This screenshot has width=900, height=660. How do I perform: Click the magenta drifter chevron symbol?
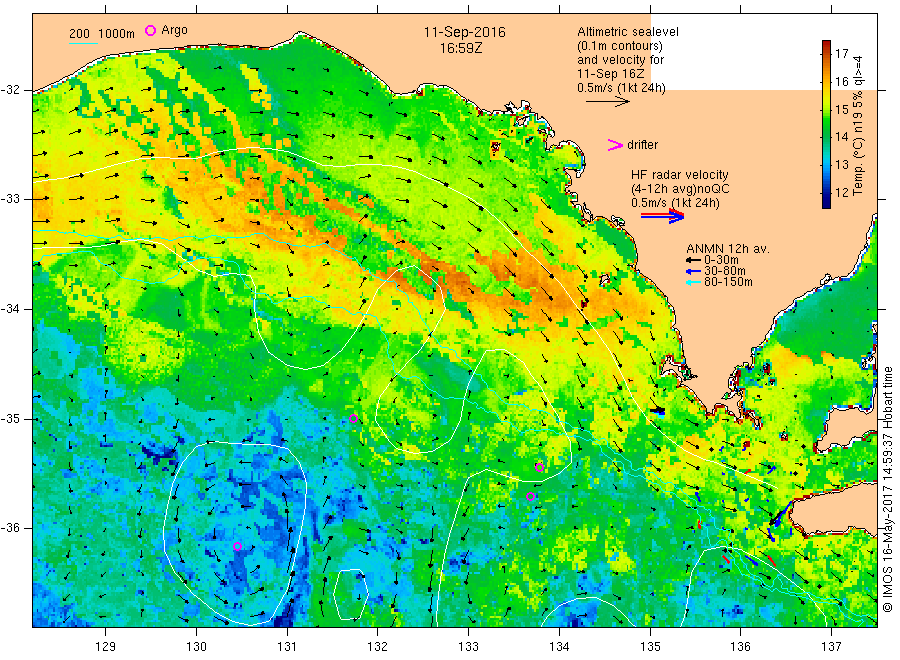pyautogui.click(x=615, y=145)
